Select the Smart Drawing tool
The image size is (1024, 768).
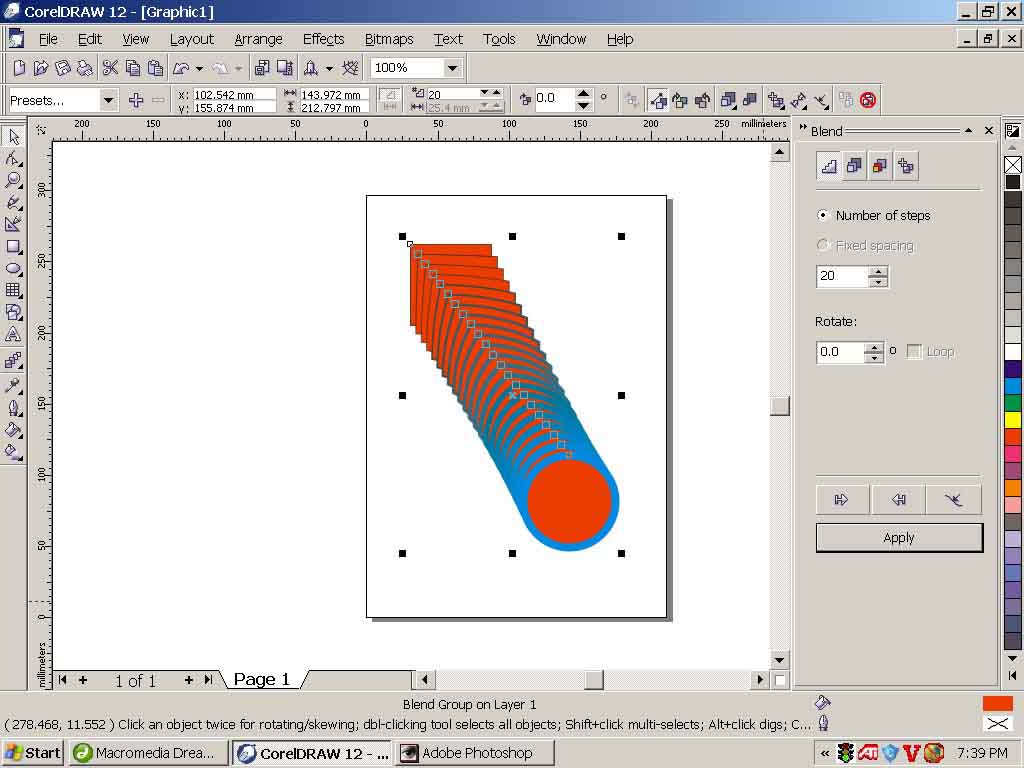point(13,224)
